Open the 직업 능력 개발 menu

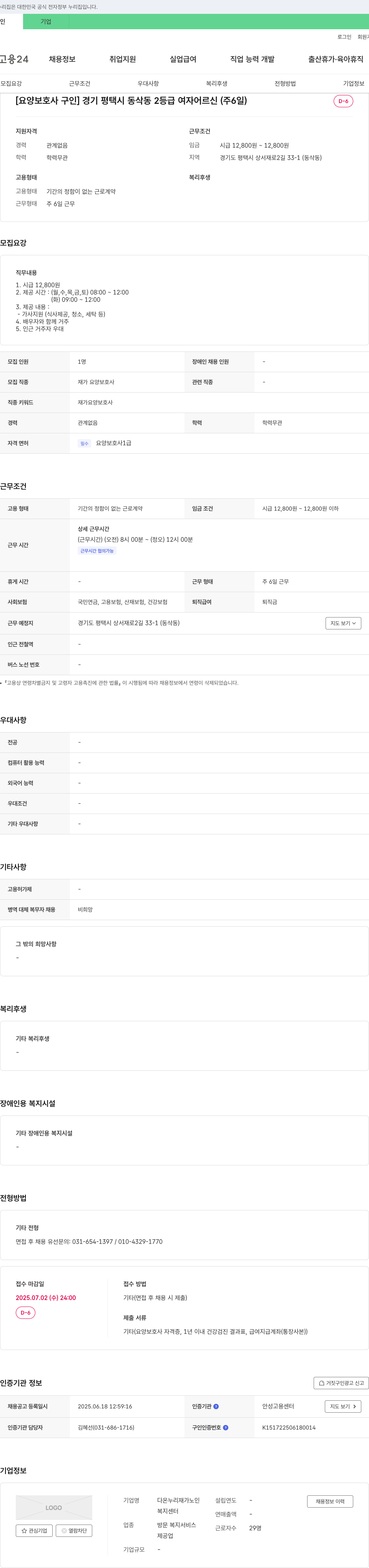pyautogui.click(x=252, y=59)
